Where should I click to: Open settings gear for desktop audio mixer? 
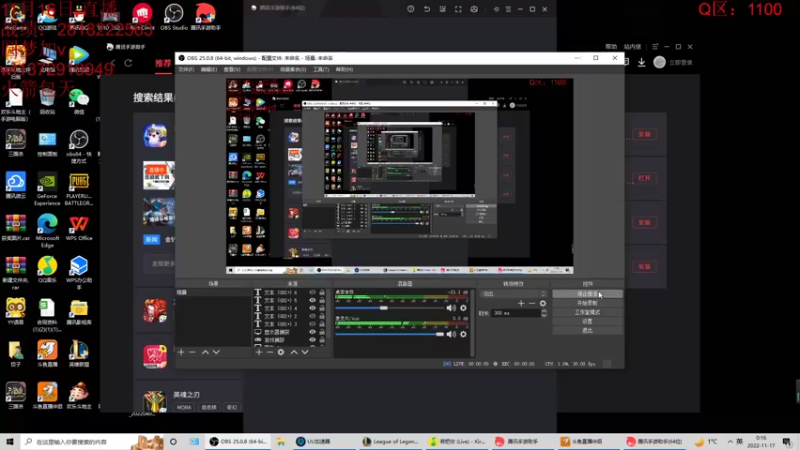[462, 307]
